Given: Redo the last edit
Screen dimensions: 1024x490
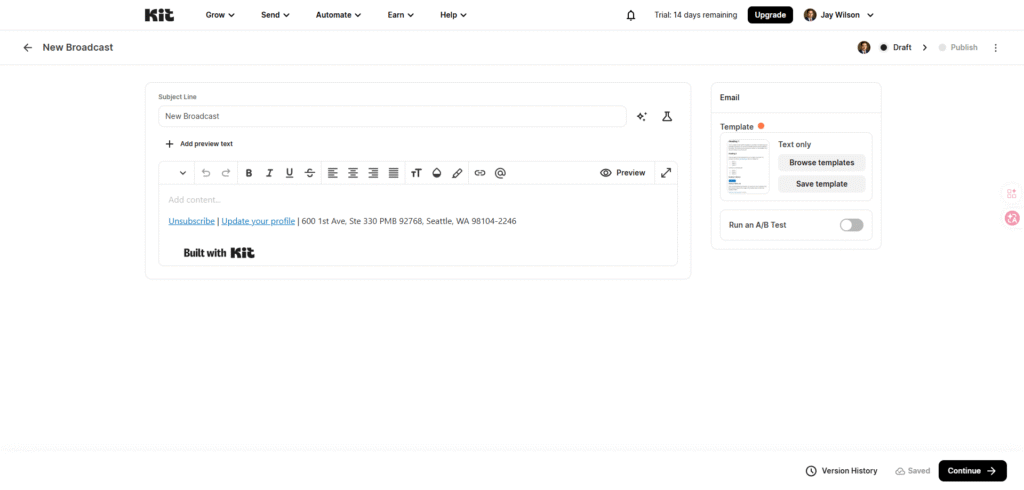Looking at the screenshot, I should click(226, 173).
